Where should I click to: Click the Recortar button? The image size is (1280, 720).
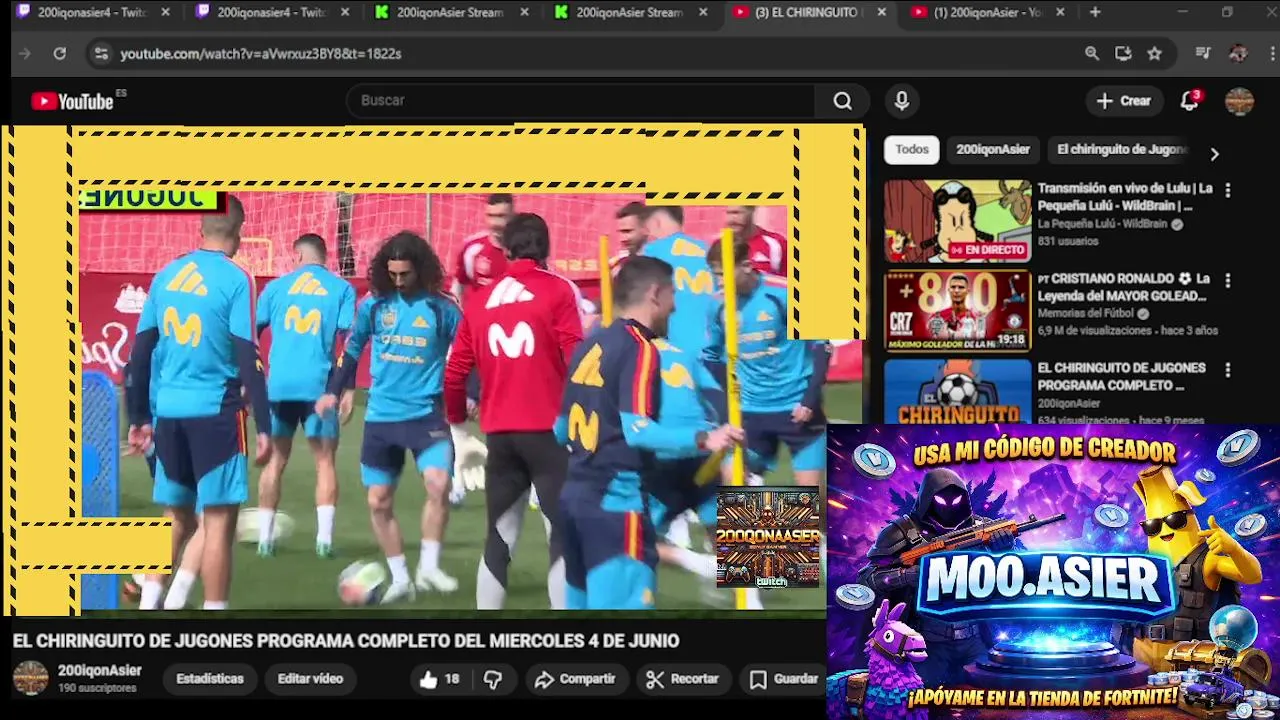682,679
